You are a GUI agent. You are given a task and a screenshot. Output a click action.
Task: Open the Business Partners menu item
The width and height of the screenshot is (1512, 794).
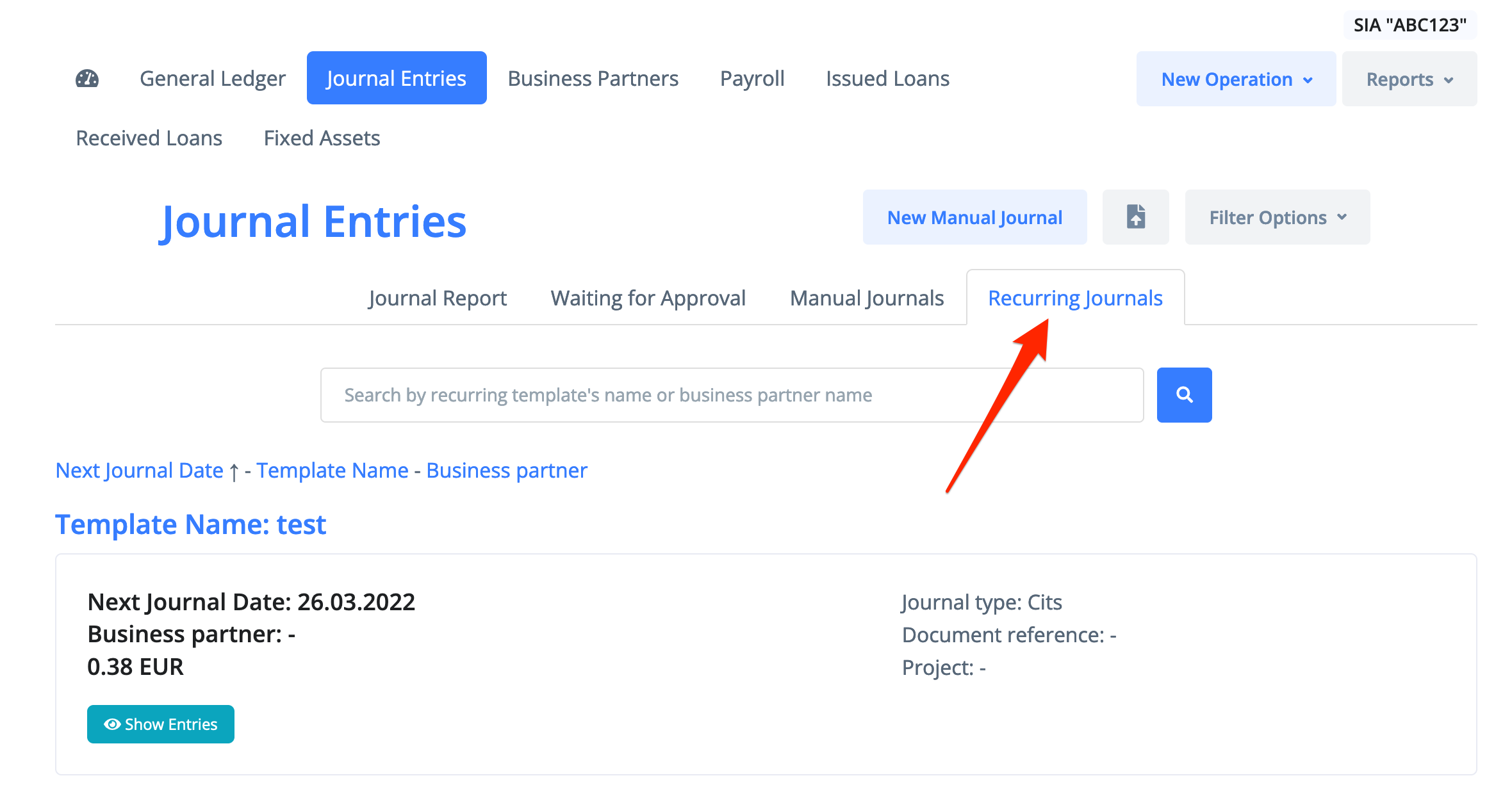tap(593, 78)
